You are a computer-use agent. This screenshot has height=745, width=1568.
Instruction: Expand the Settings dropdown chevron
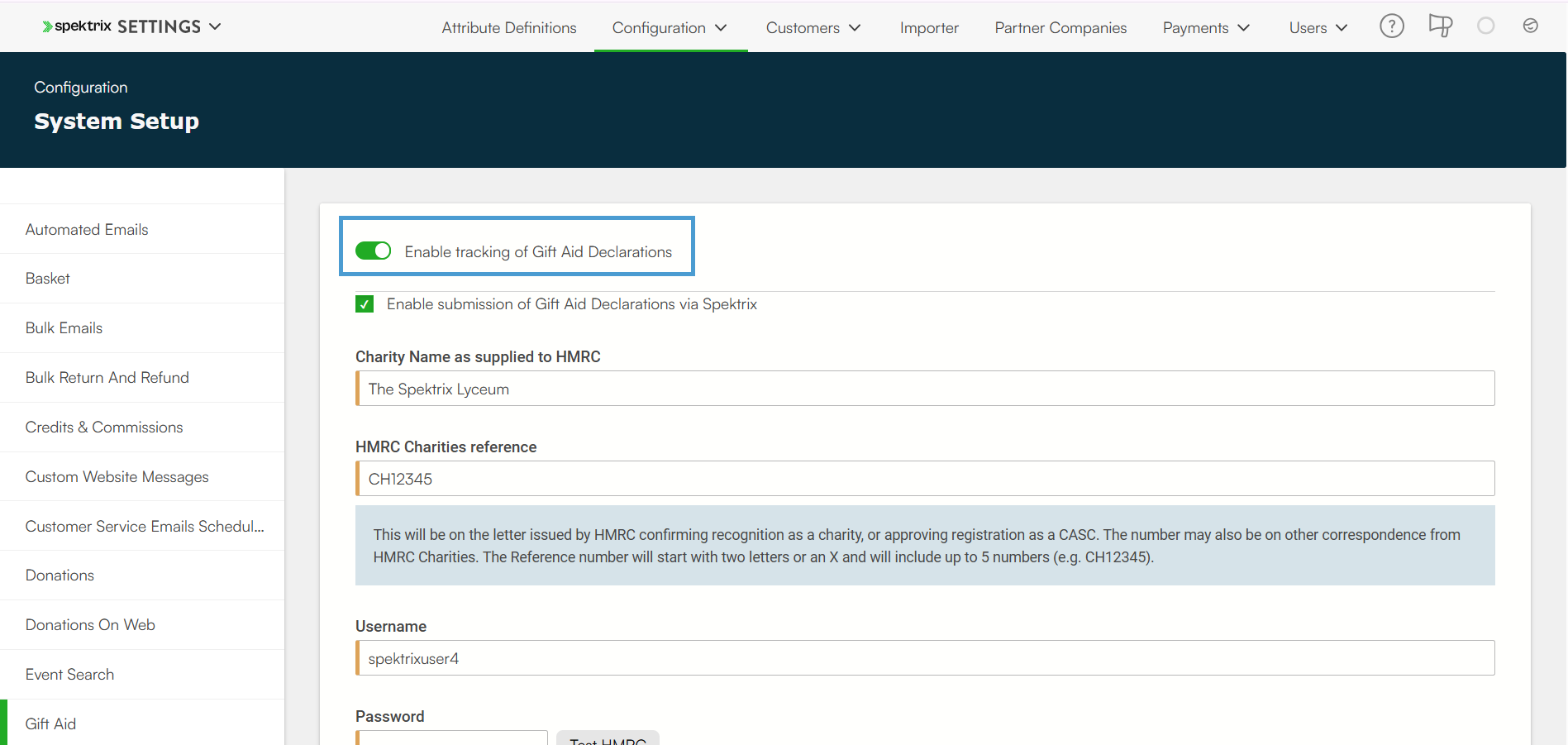(x=215, y=26)
